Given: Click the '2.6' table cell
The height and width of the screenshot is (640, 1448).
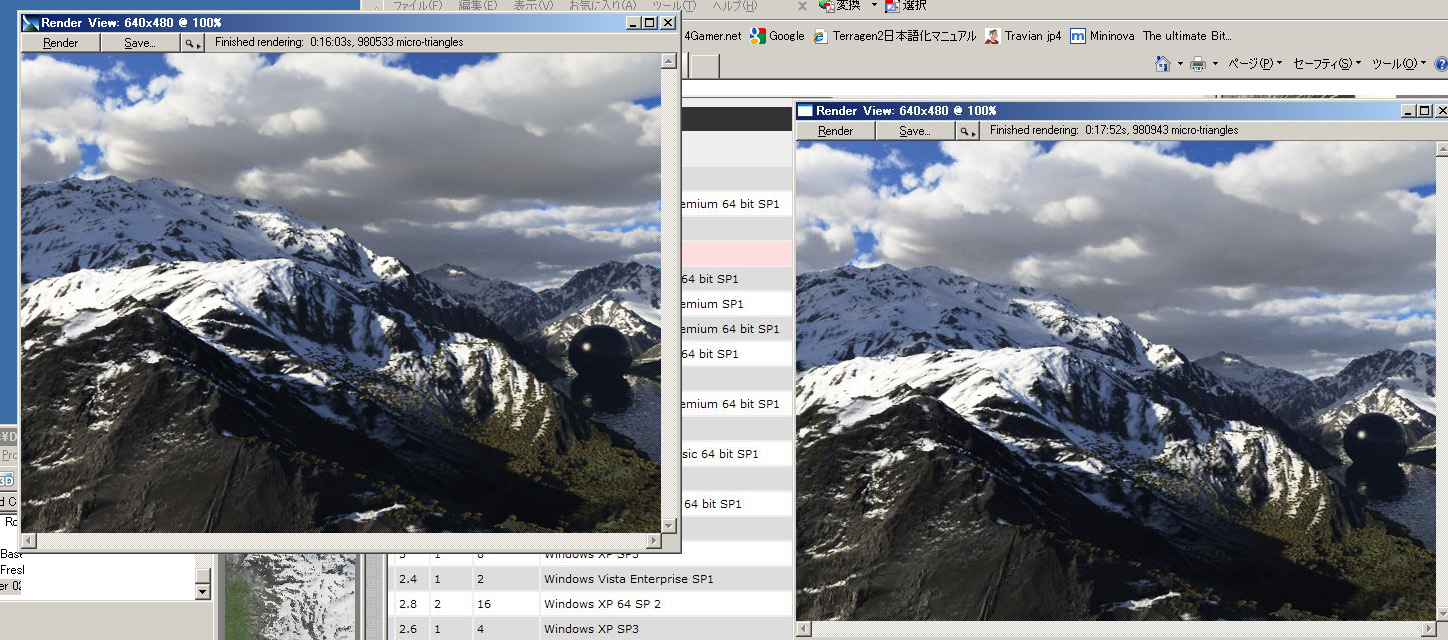Looking at the screenshot, I should click(410, 629).
